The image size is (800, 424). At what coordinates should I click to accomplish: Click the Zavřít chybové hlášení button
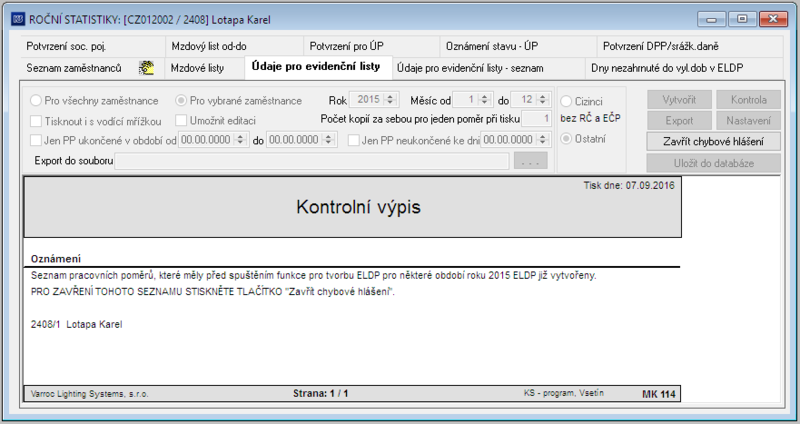(x=713, y=142)
